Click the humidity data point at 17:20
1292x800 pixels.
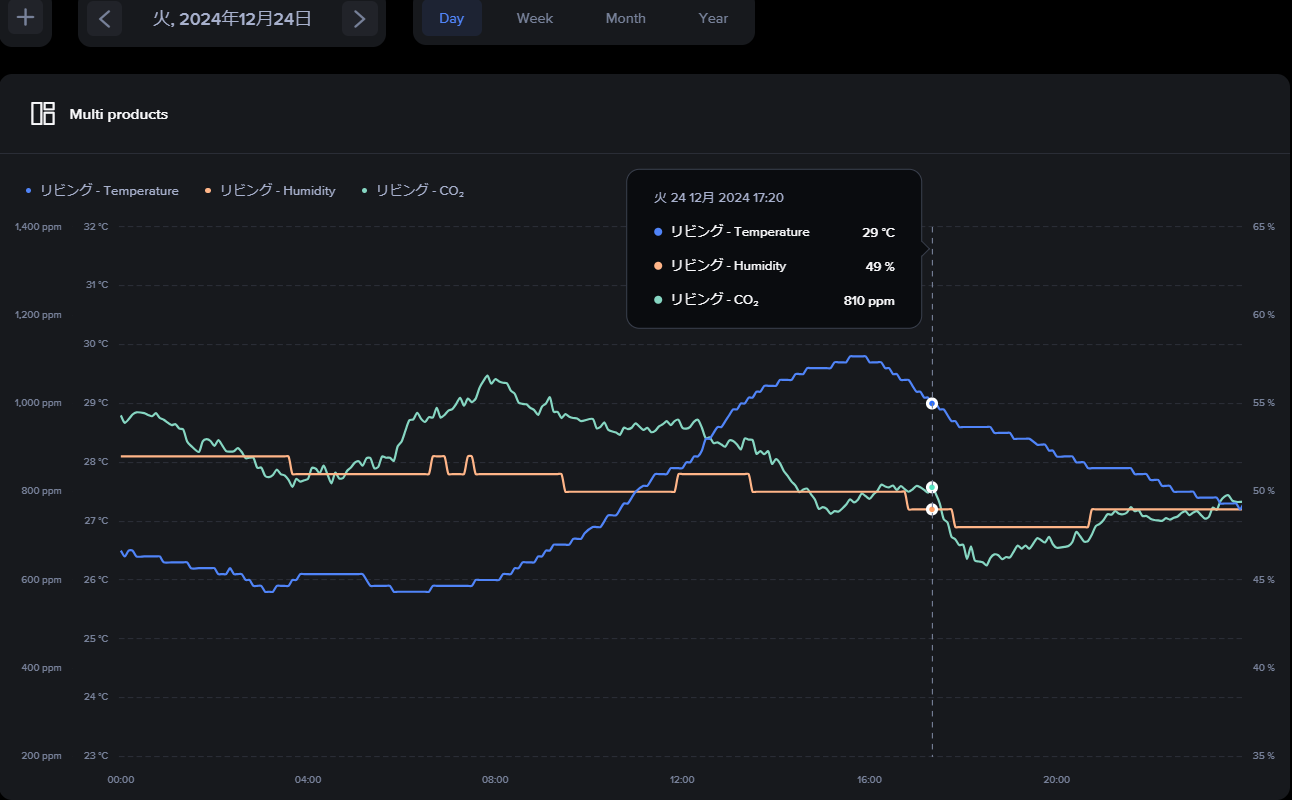point(932,509)
